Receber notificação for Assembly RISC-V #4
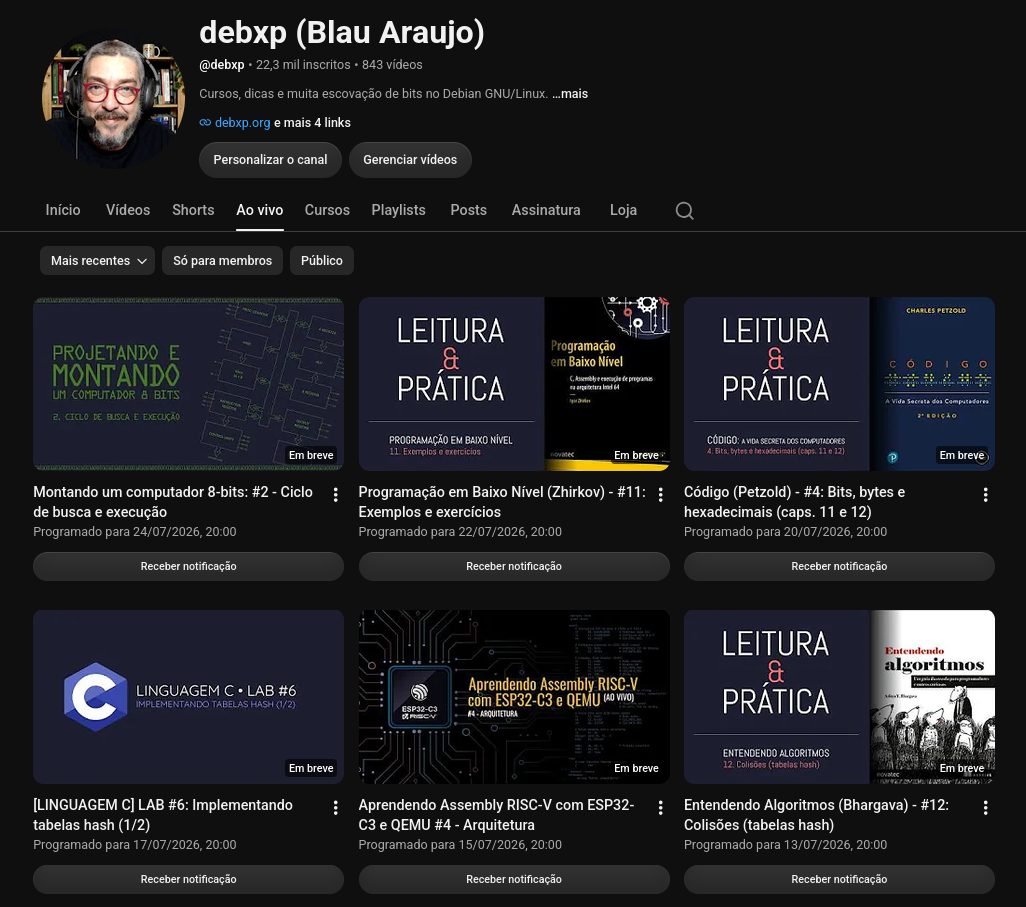1026x907 pixels. pos(514,879)
